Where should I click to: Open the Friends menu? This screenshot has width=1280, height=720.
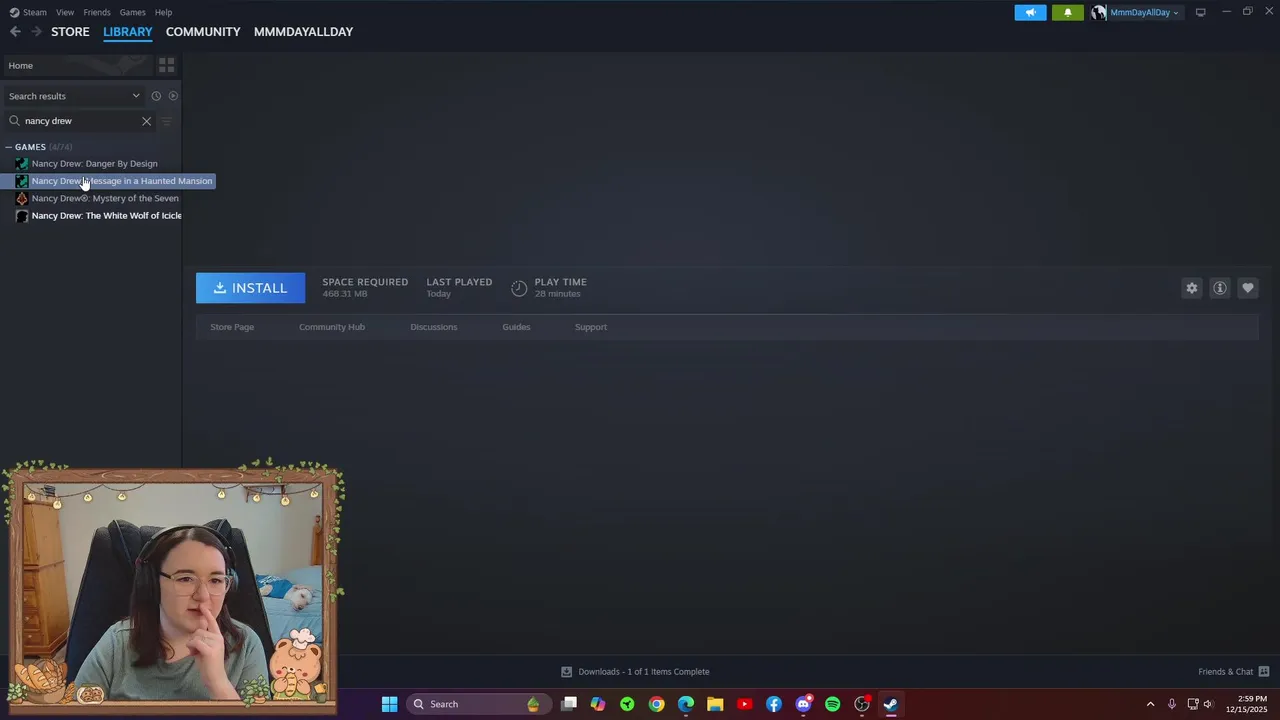97,12
